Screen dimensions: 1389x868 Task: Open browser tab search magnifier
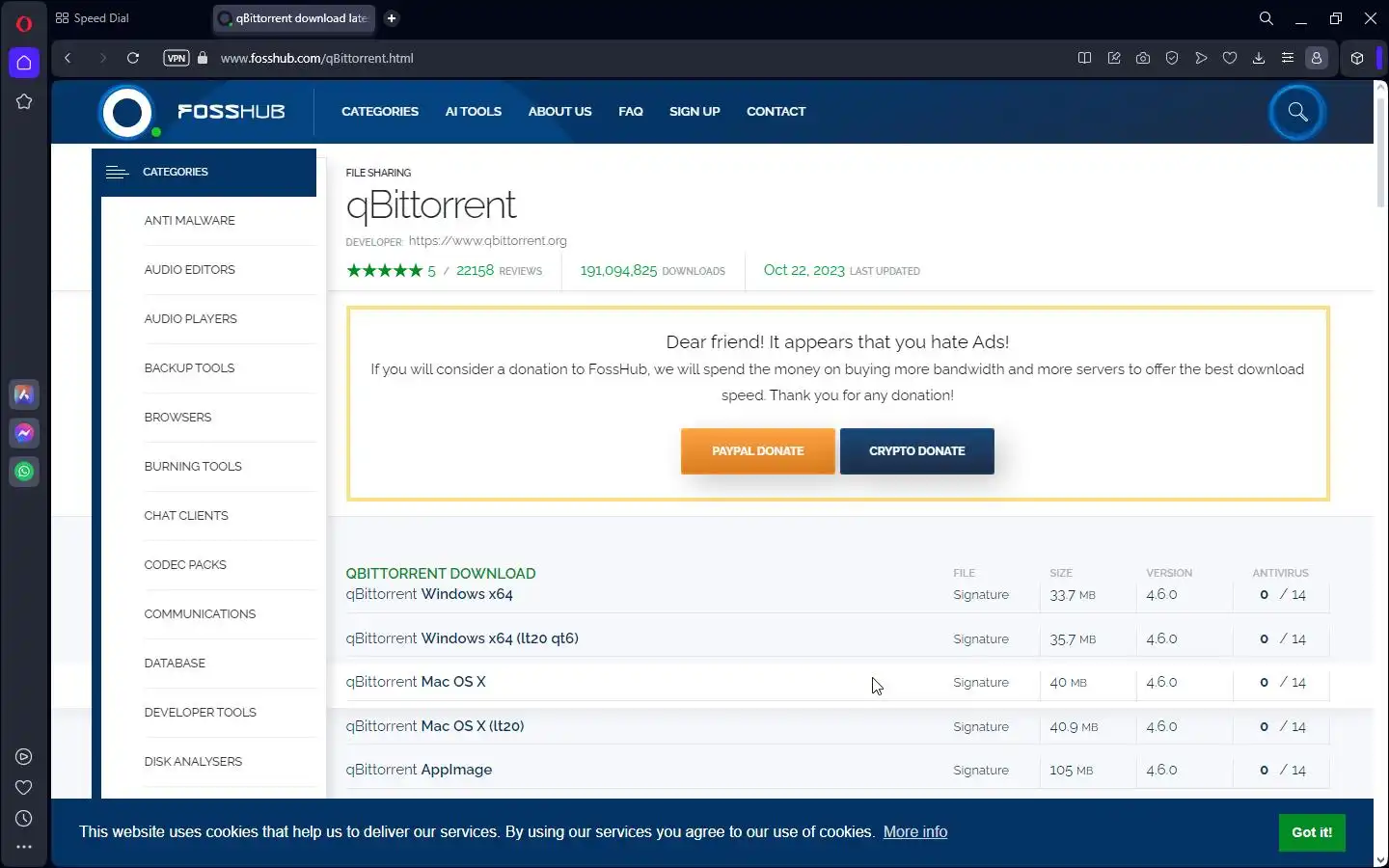coord(1266,18)
